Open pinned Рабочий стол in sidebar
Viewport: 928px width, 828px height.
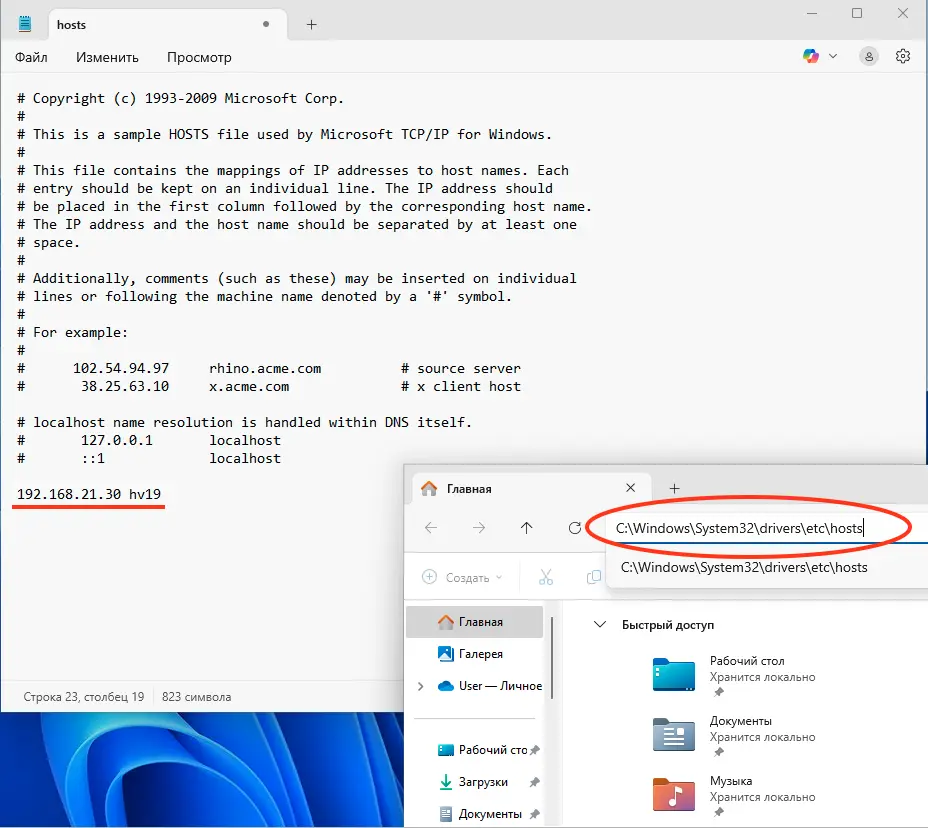tap(482, 750)
